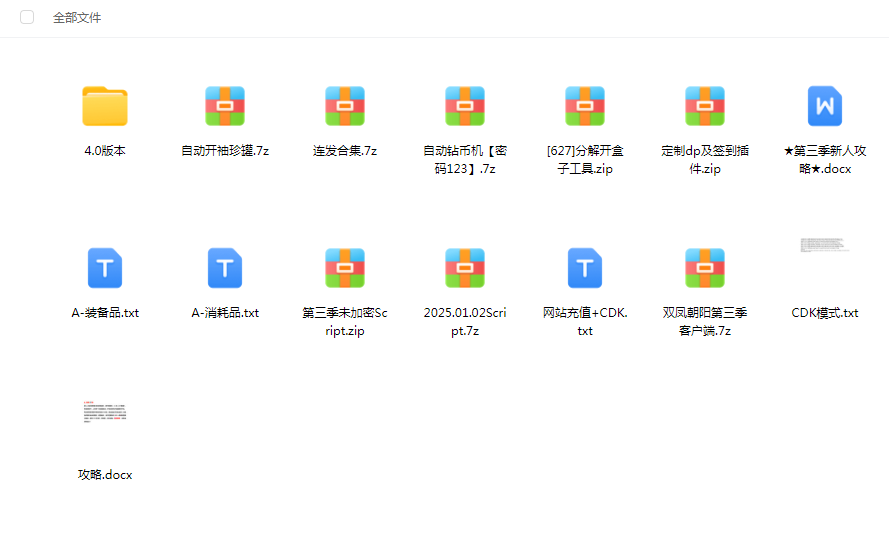Select the CDK模式.txt file name label

point(825,313)
